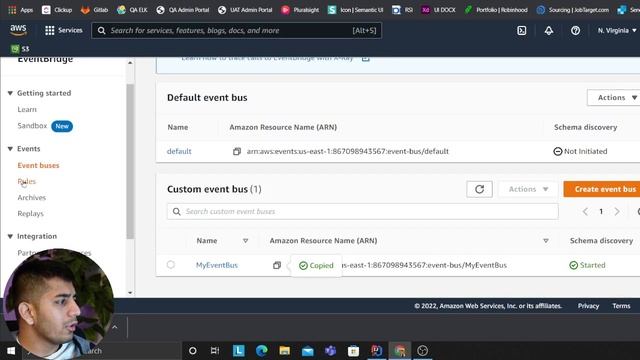Click page number 1 in pagination
640x360 pixels.
coord(601,211)
